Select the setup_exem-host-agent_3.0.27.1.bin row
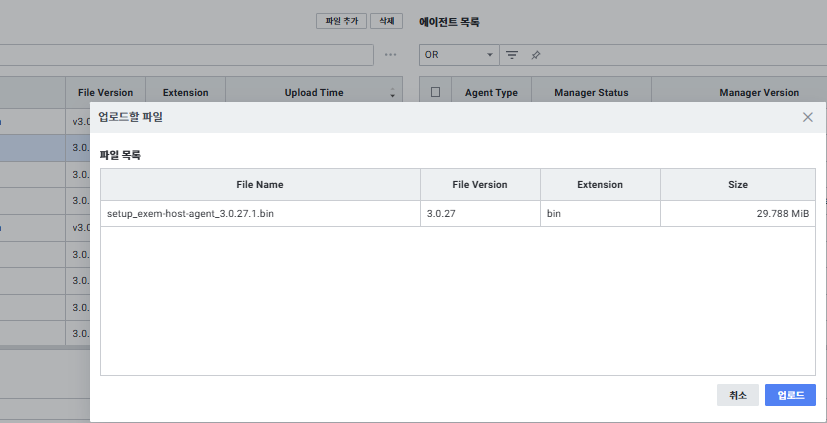827x423 pixels. click(260, 213)
